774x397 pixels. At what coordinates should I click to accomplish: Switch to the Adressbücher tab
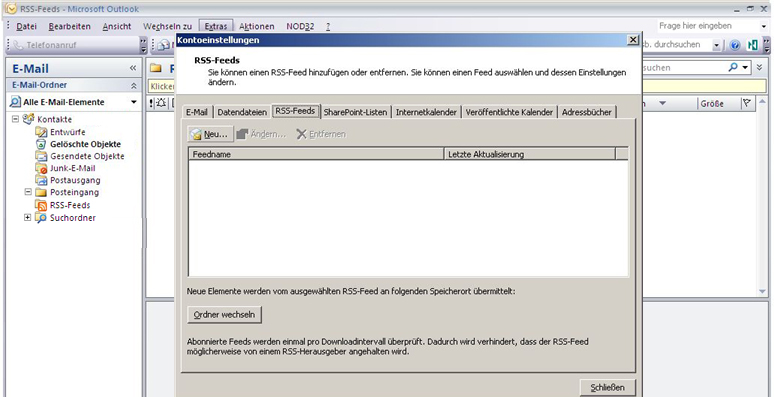[586, 112]
